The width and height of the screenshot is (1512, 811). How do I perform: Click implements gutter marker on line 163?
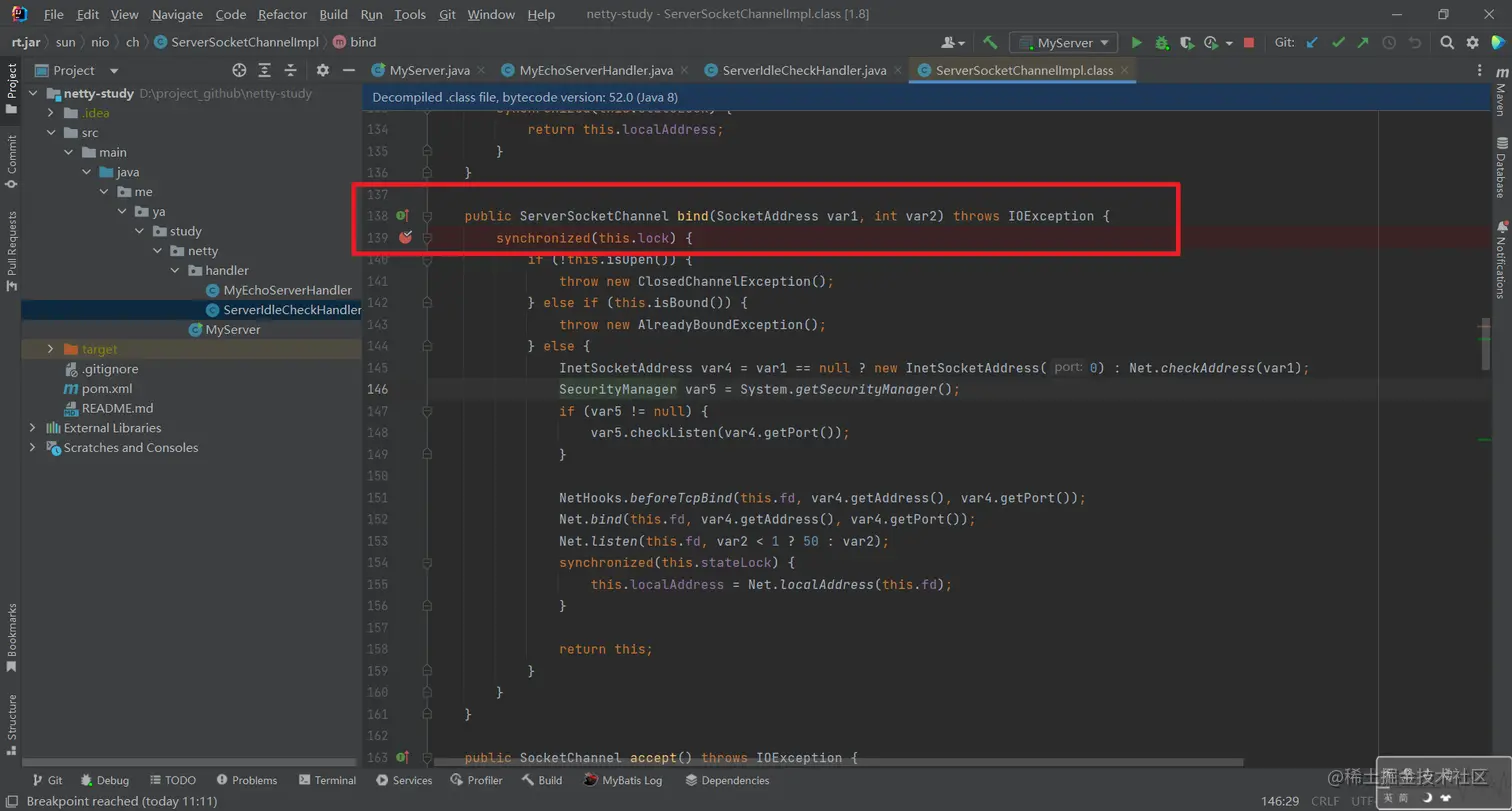tap(402, 758)
